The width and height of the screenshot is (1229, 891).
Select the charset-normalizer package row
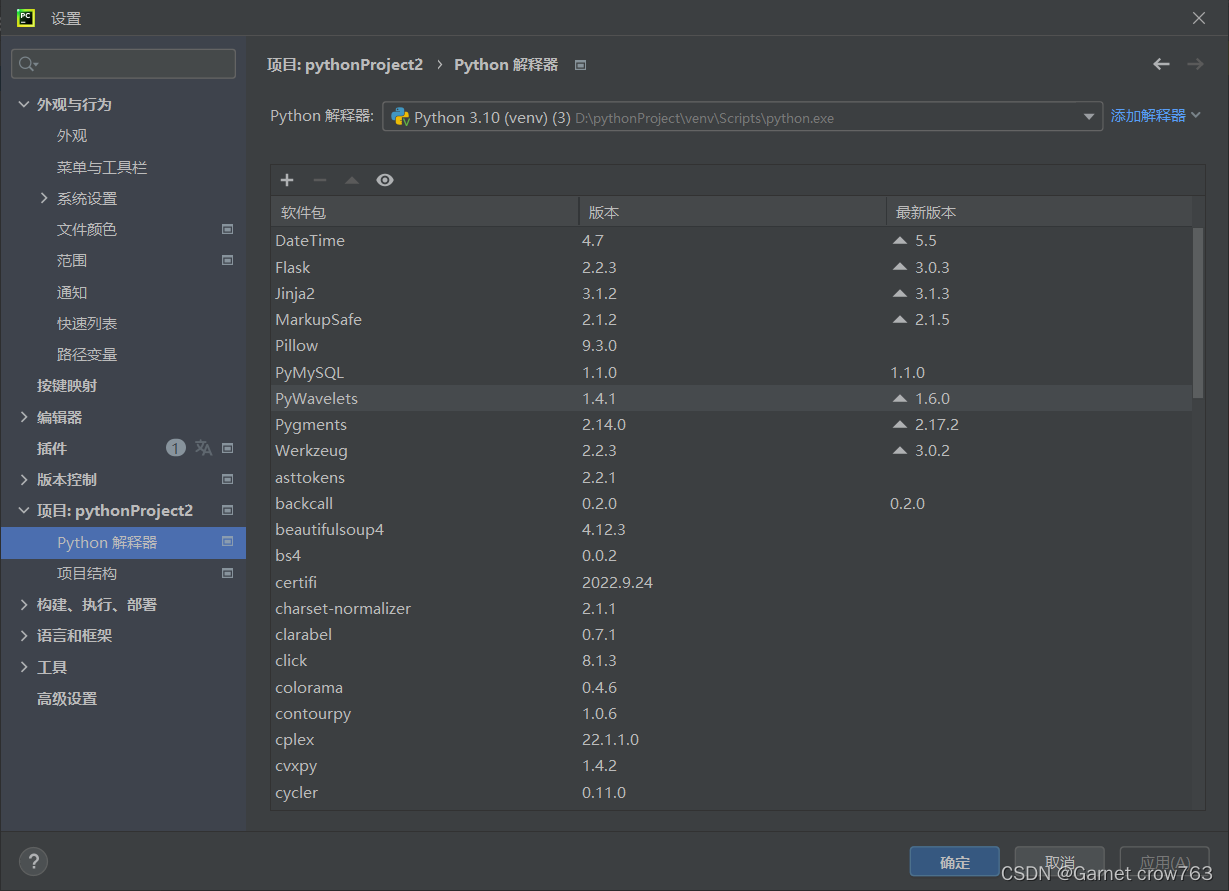[732, 608]
